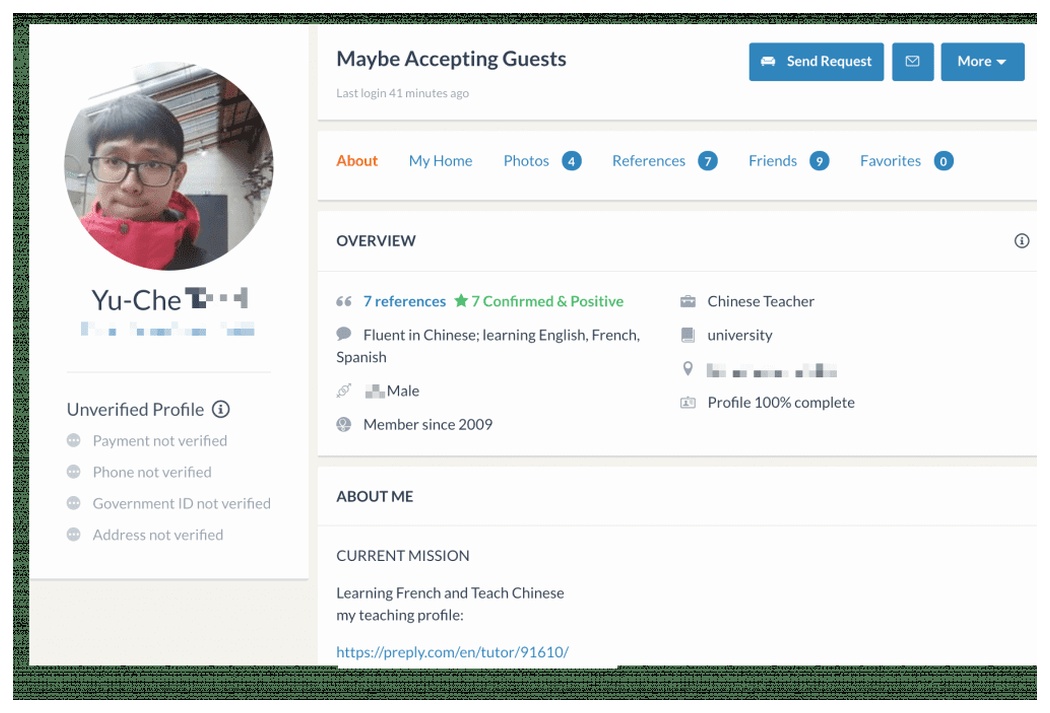Click the Phone not verified status icon
Viewport: 1050px width, 713px height.
(74, 472)
